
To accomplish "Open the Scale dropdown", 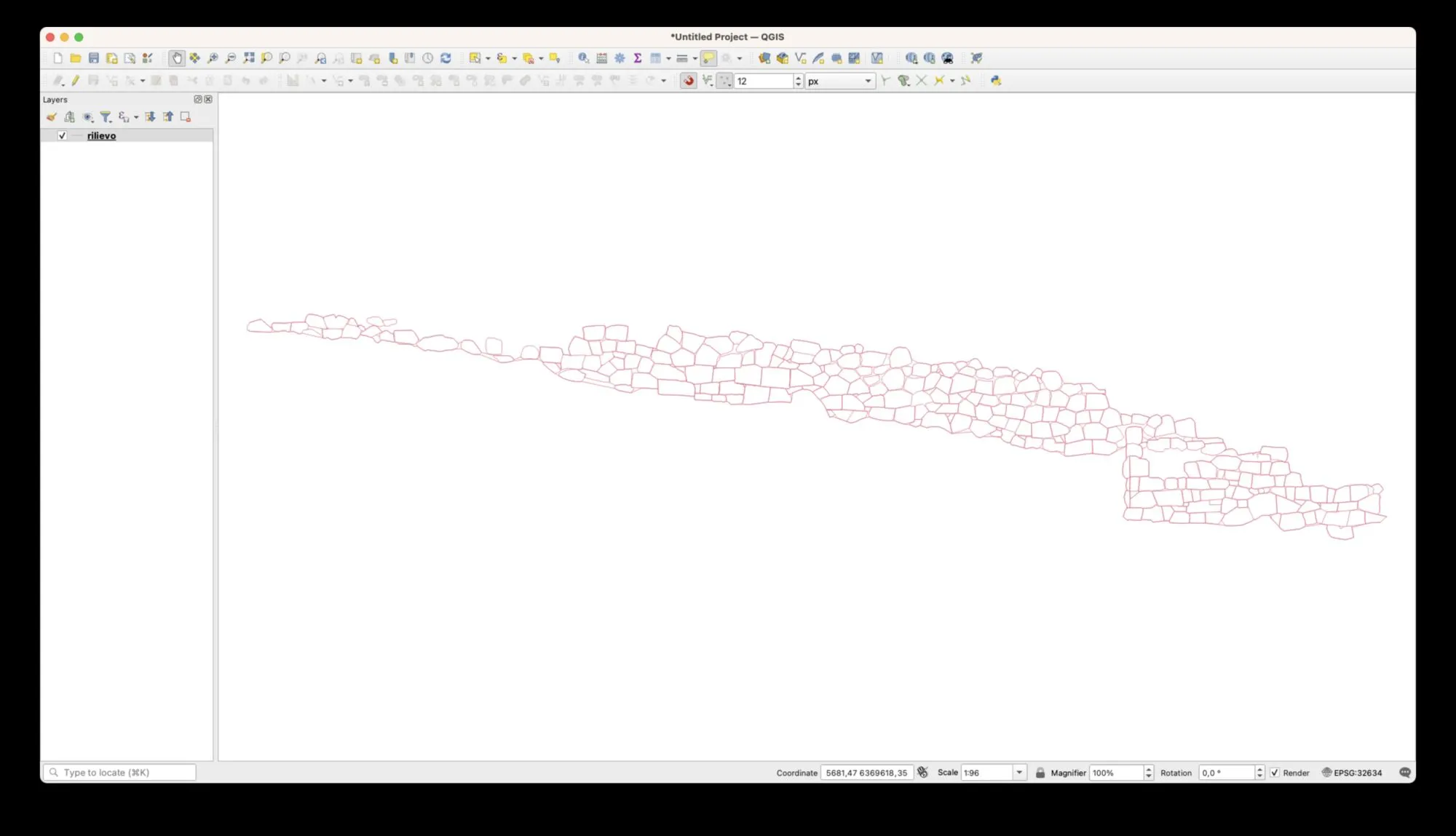I will click(x=1019, y=773).
